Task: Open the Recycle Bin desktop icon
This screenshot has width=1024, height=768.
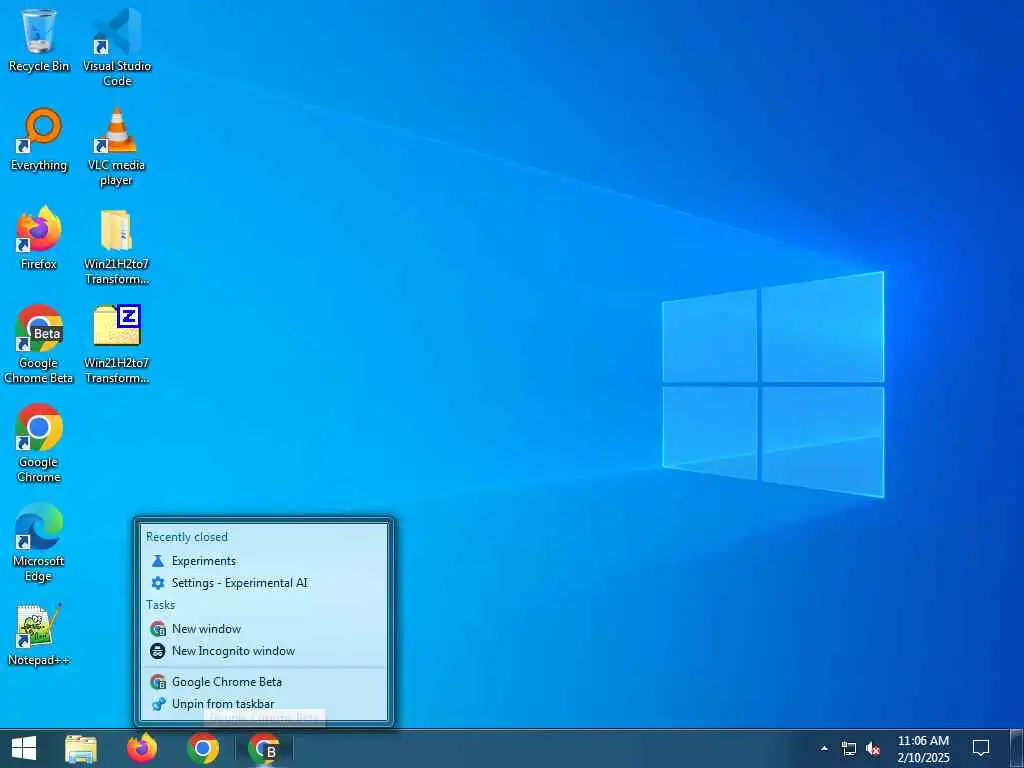Action: coord(39,40)
